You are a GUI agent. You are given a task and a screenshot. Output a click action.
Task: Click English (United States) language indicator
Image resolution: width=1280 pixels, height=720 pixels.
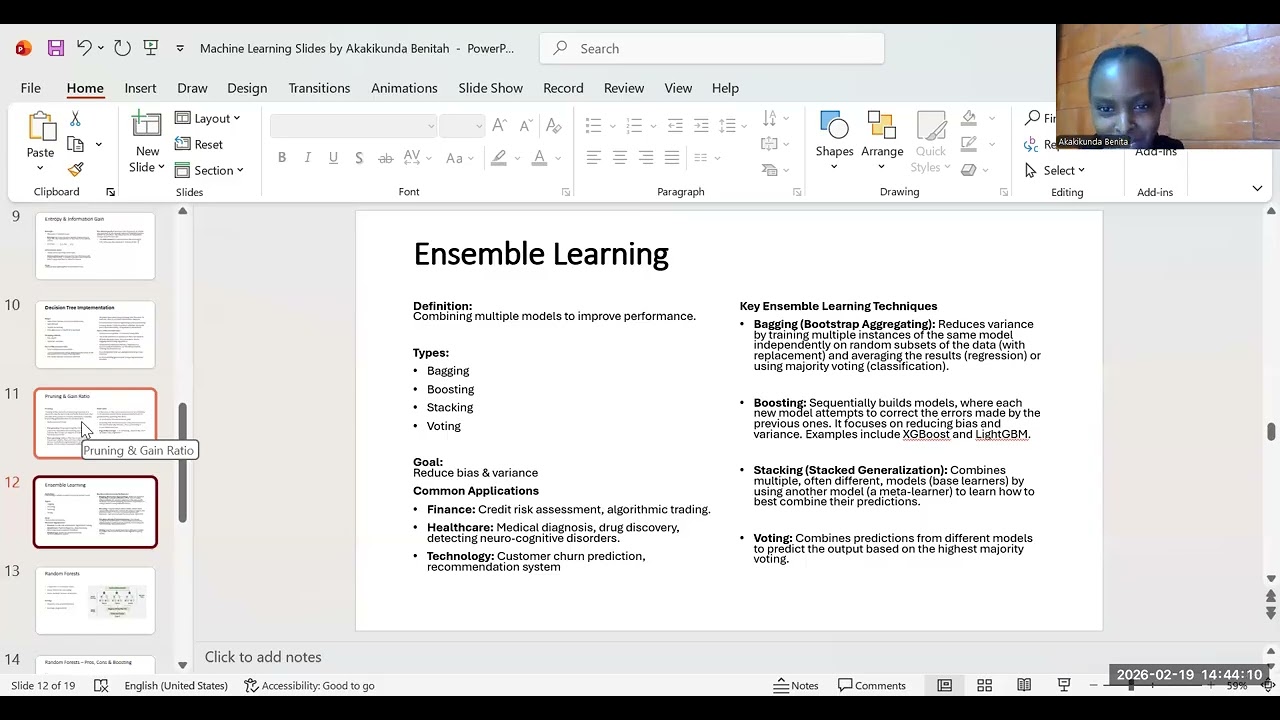pos(176,685)
